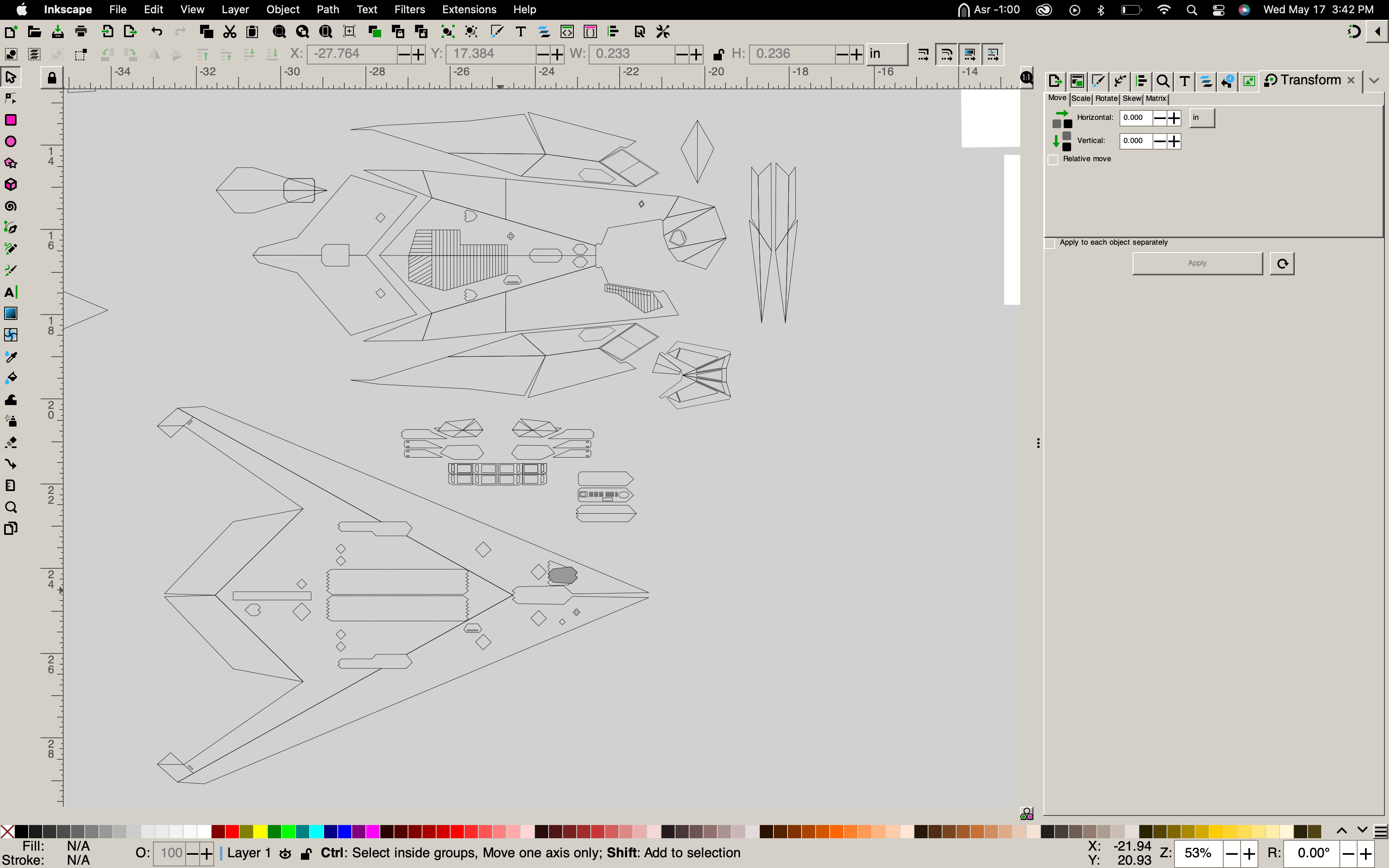Select the 3D Box tool
Screen dimensions: 1389x868
coord(10,184)
